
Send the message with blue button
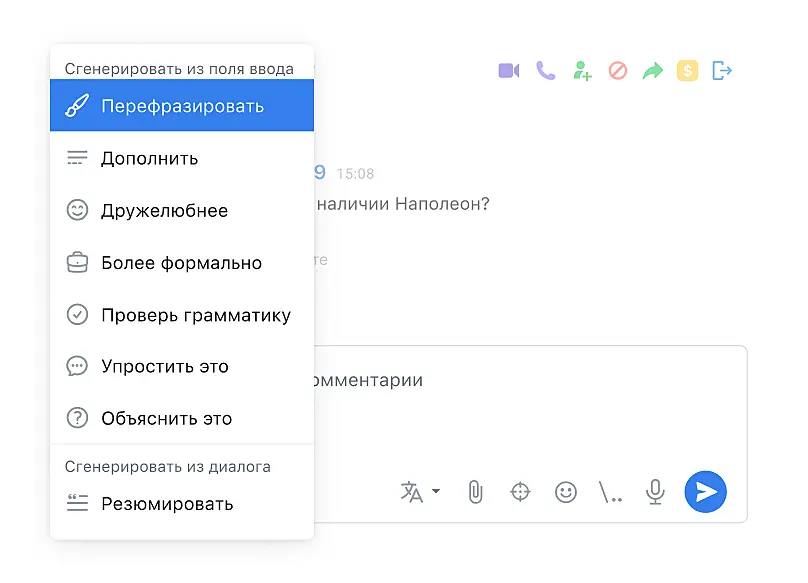click(x=706, y=492)
